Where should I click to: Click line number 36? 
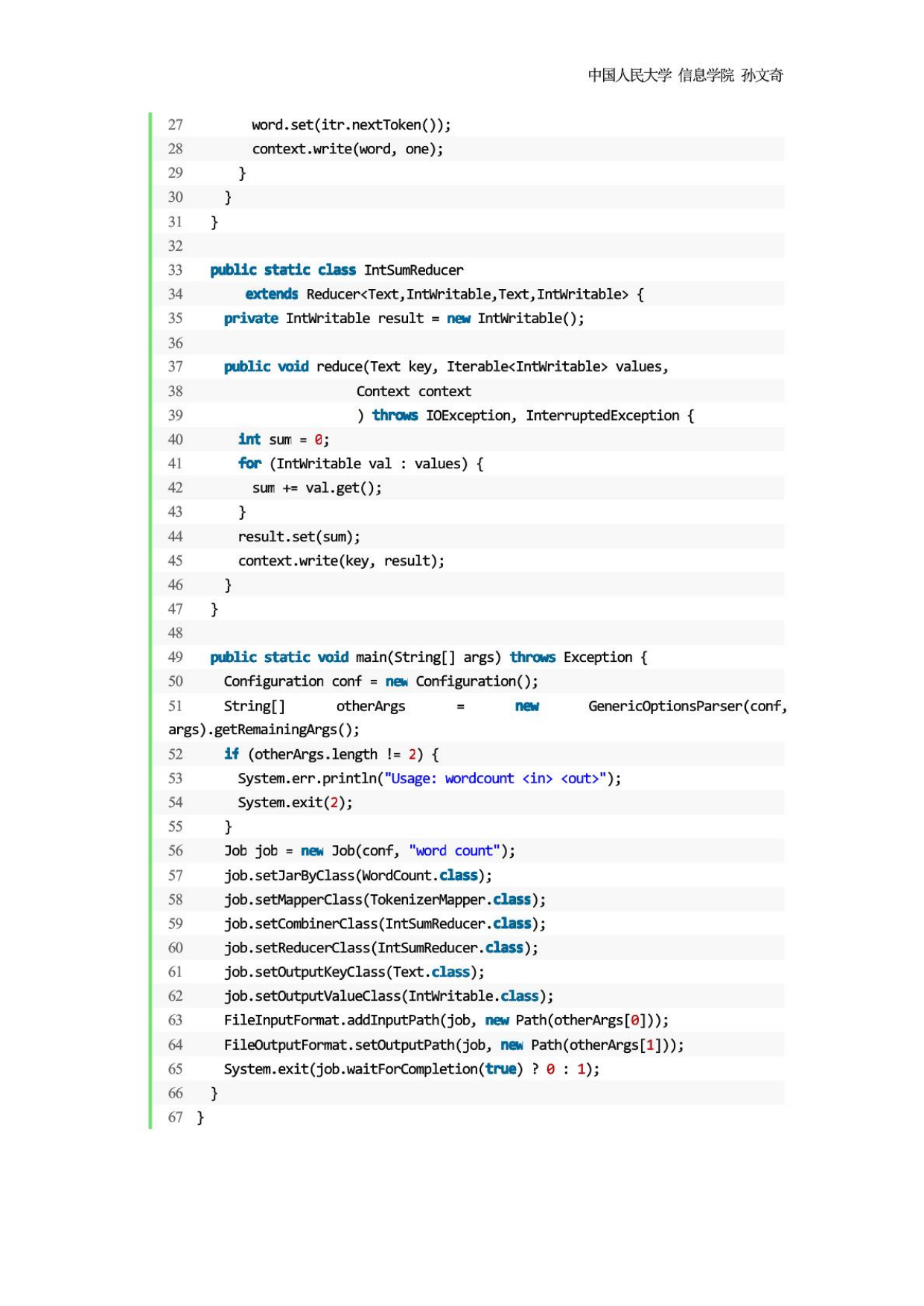[x=175, y=343]
